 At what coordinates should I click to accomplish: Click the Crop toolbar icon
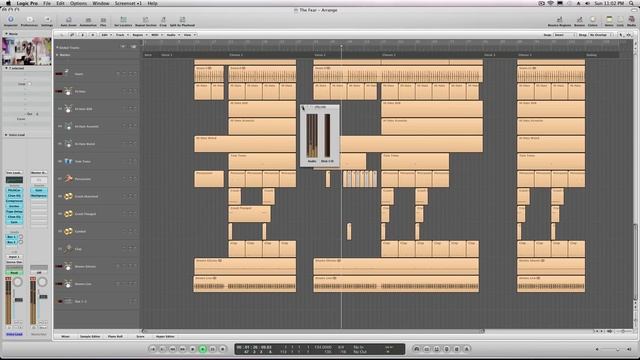tap(163, 20)
